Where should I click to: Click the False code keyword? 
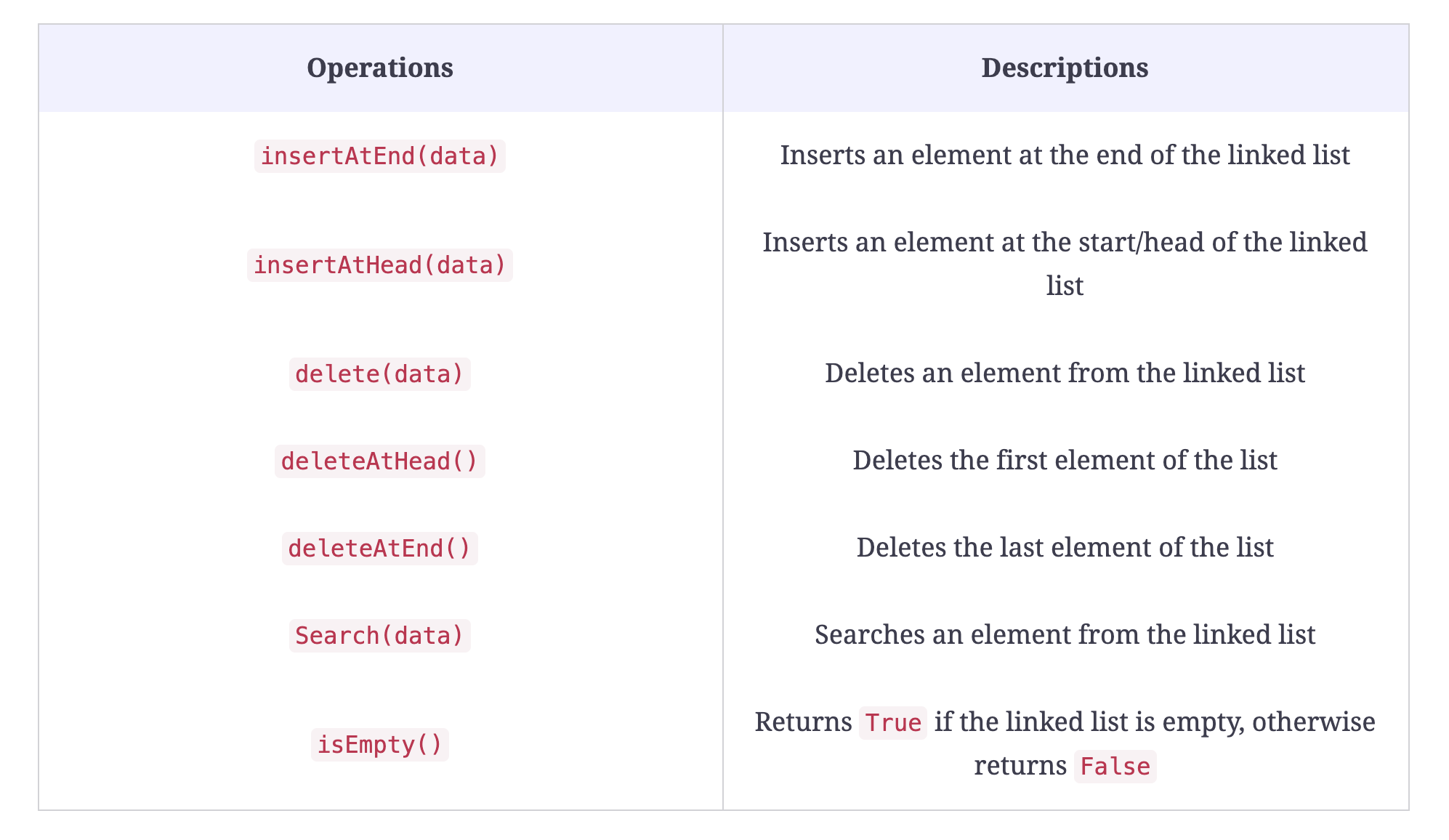1115,767
